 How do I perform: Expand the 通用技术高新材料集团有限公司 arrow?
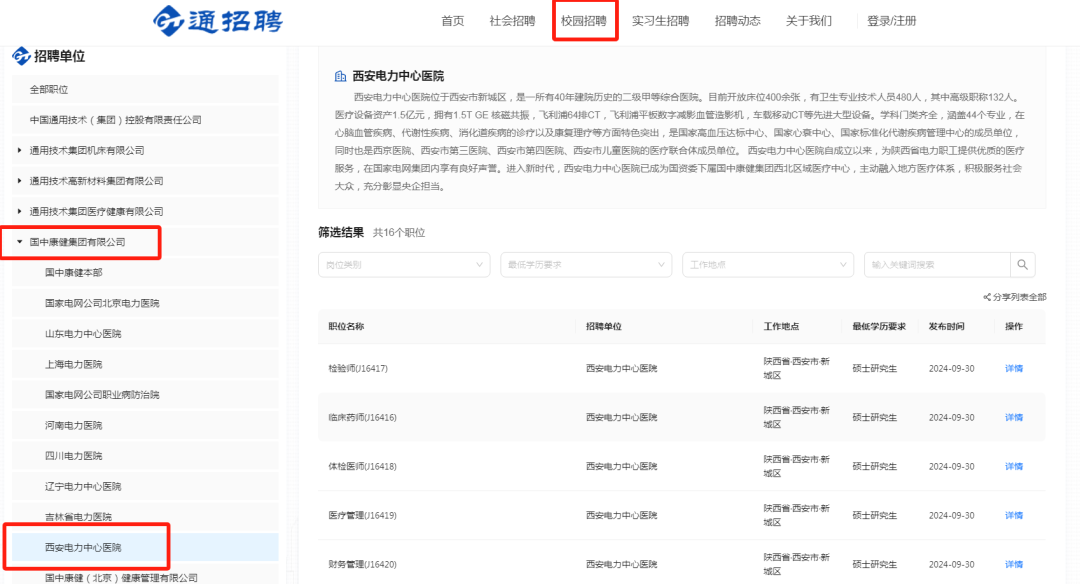tap(19, 181)
